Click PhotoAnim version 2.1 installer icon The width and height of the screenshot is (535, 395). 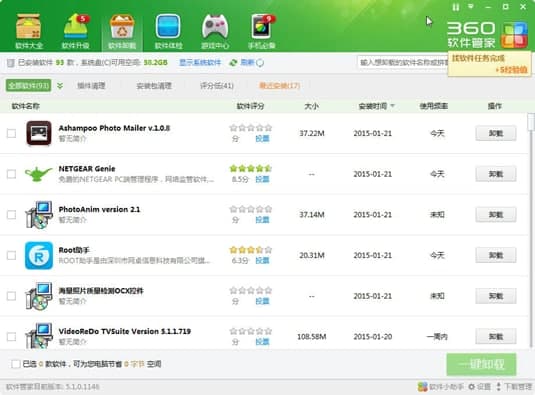tap(39, 215)
